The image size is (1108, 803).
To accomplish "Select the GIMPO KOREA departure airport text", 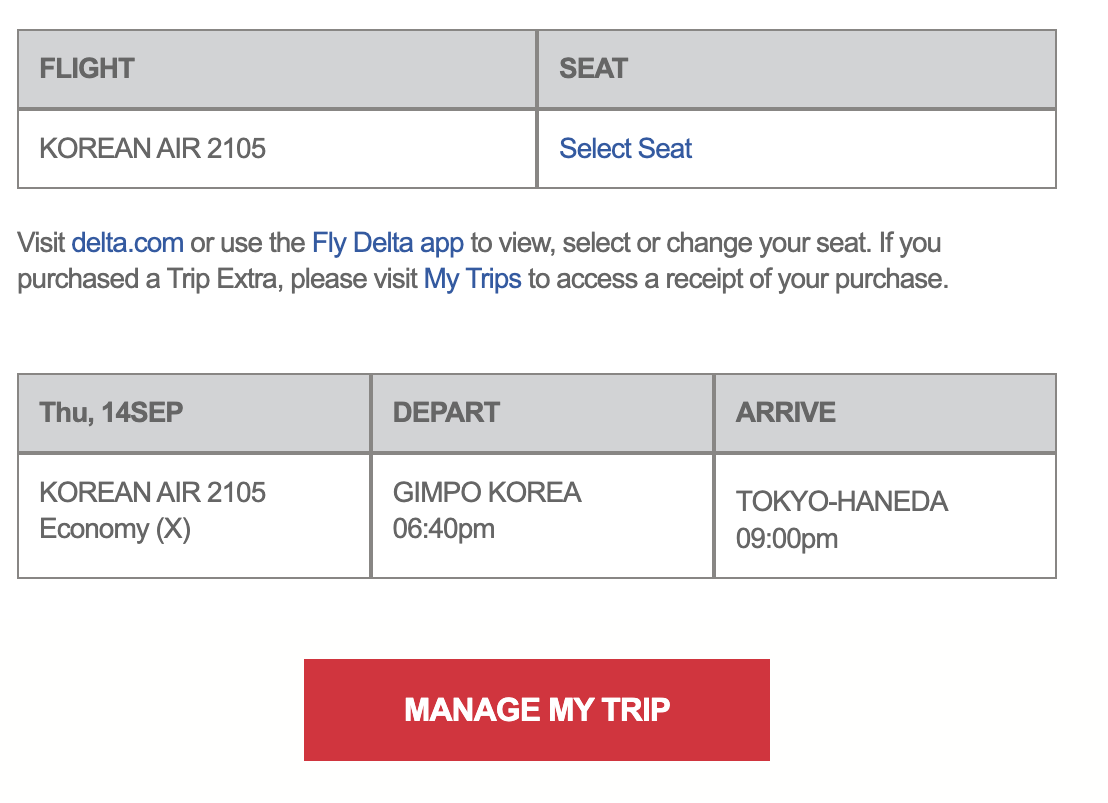I will pos(487,492).
